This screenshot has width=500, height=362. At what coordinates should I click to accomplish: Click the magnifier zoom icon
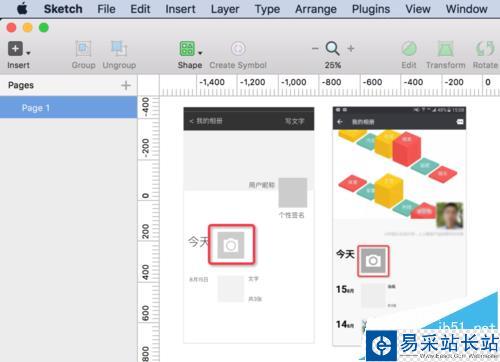pyautogui.click(x=332, y=49)
